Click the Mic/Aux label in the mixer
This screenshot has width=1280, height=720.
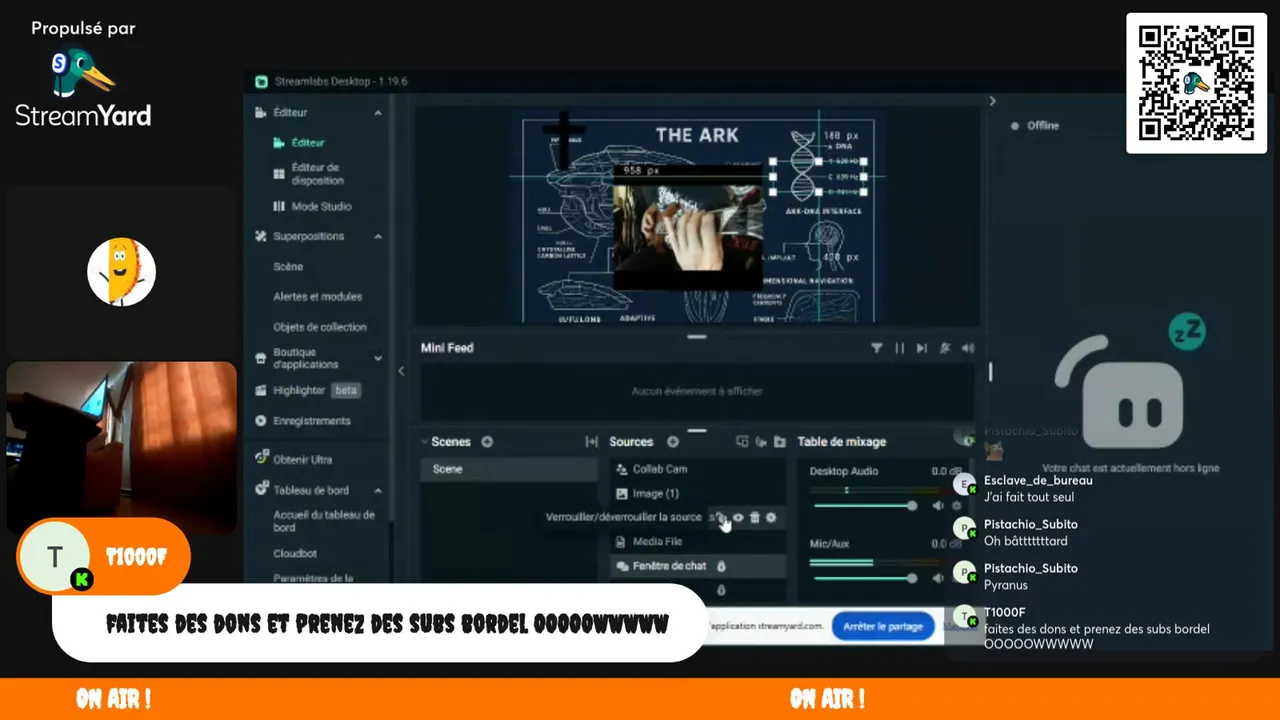(x=829, y=544)
